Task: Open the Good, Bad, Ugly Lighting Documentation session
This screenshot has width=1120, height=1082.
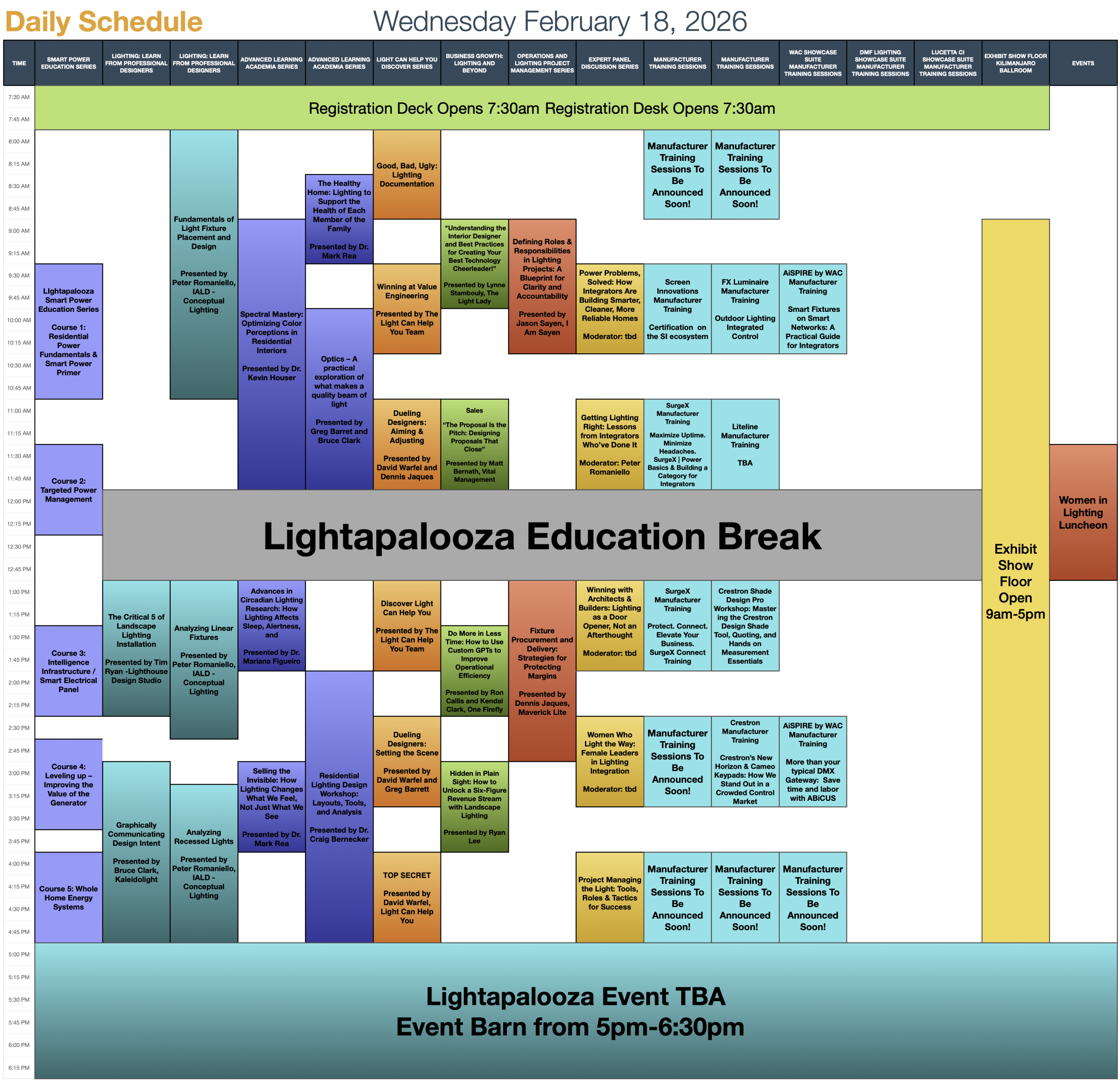Action: tap(406, 174)
